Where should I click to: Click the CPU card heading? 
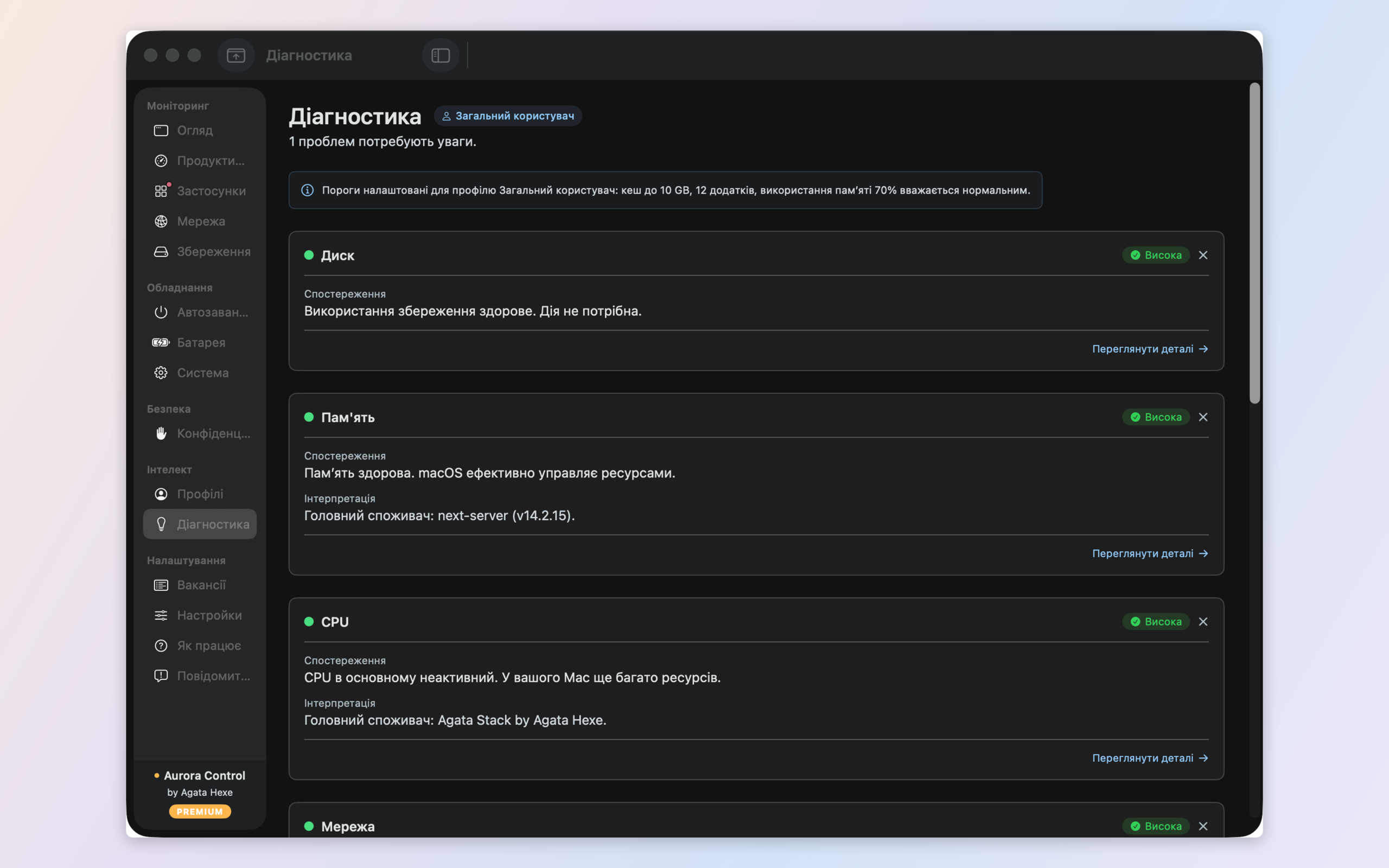335,622
